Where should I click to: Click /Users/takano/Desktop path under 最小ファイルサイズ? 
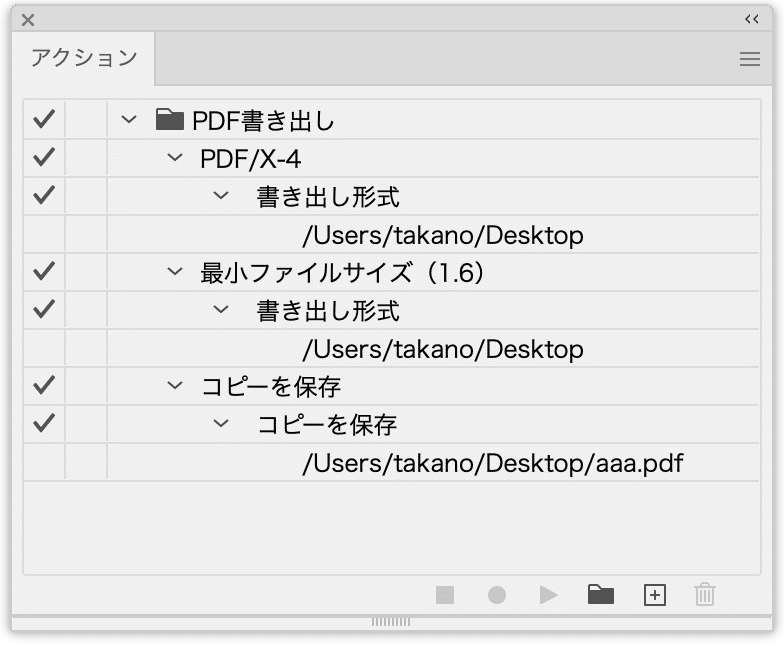click(443, 349)
